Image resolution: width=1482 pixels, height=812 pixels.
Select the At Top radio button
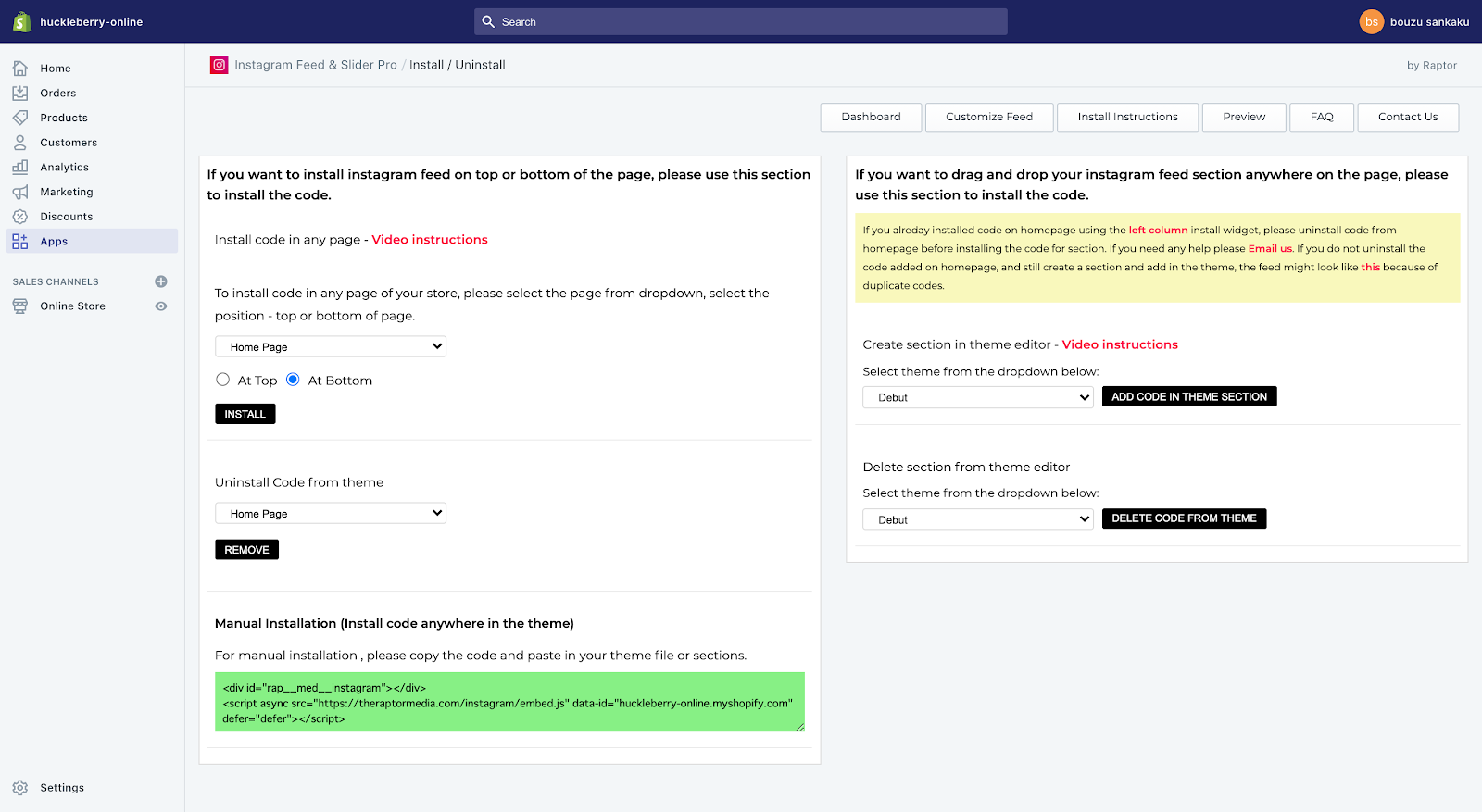[223, 380]
